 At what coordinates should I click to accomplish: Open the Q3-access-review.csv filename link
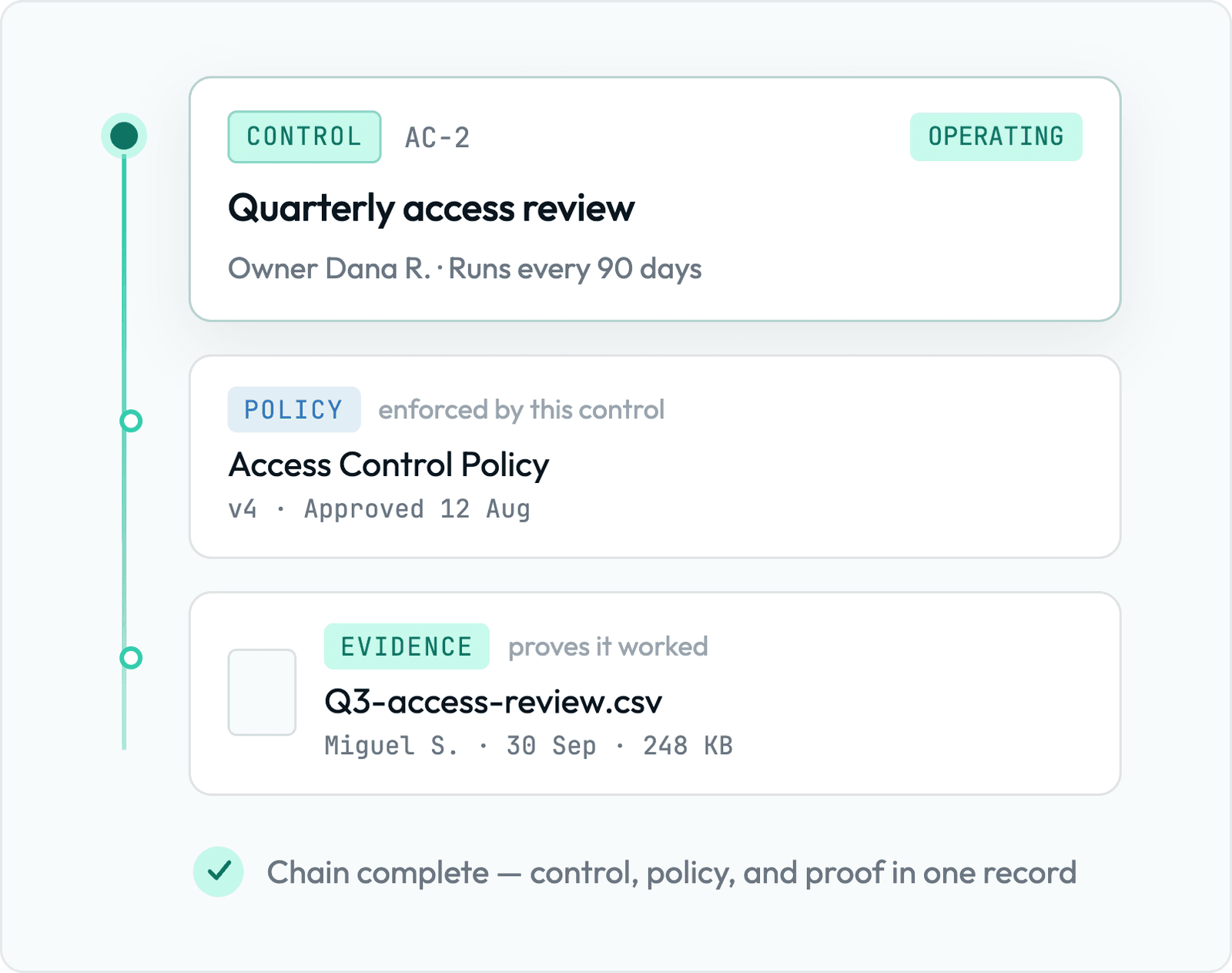click(493, 702)
